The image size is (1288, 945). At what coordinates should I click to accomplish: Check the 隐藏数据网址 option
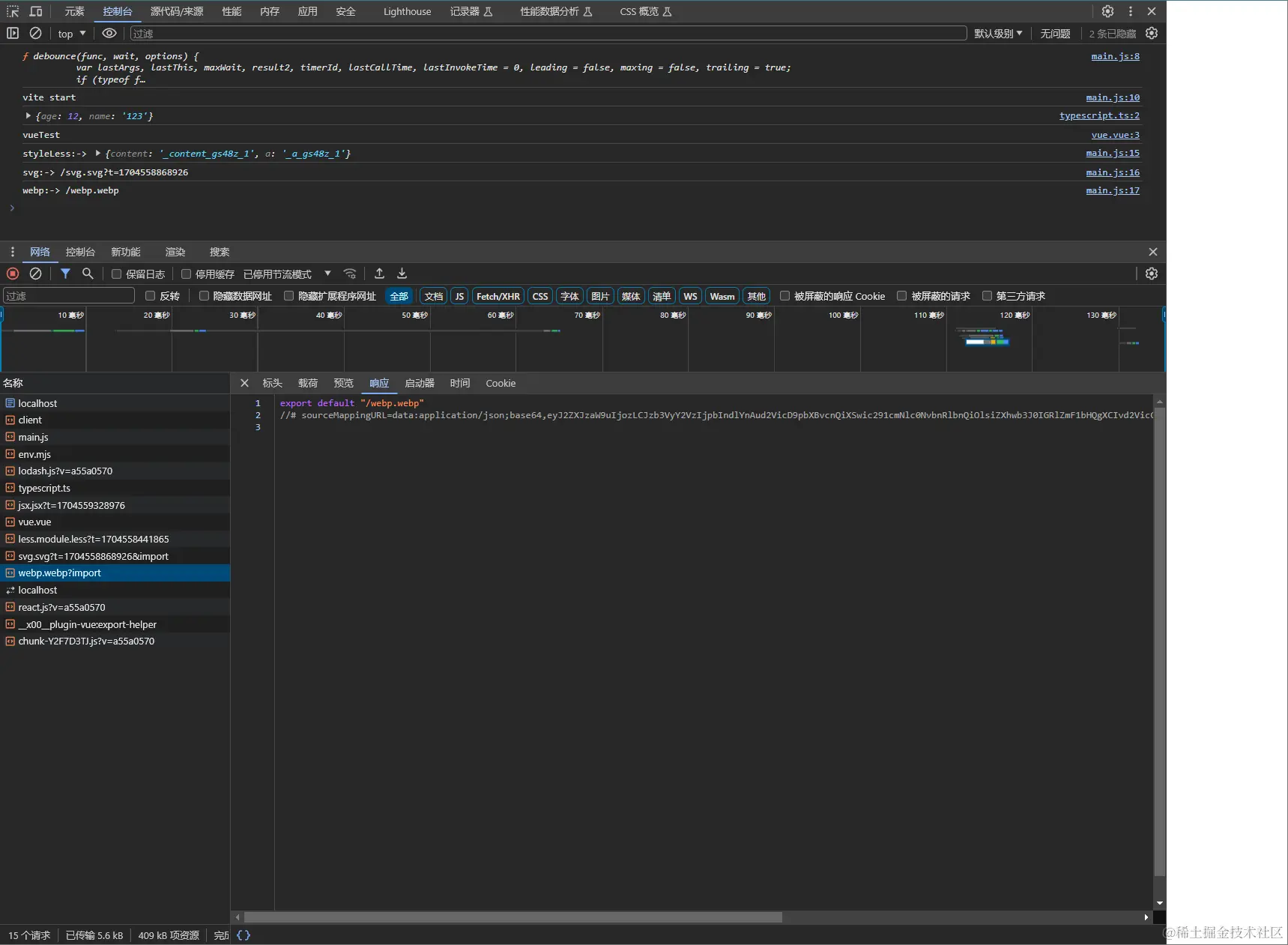point(203,296)
